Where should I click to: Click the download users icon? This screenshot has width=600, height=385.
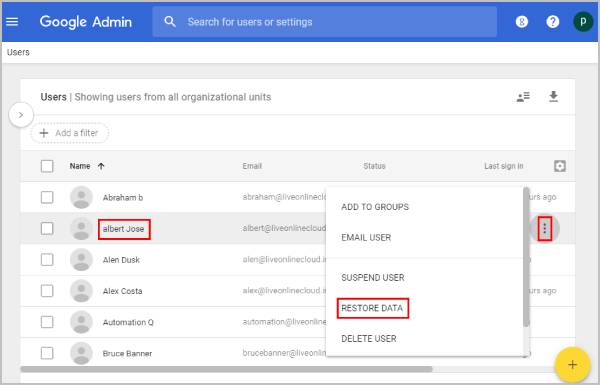(553, 97)
